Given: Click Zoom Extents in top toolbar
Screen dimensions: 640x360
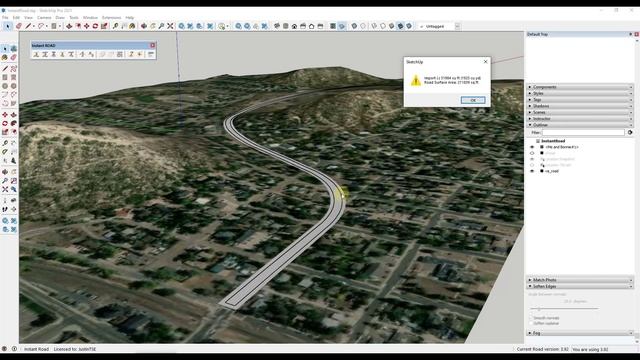Looking at the screenshot, I should coord(170,26).
